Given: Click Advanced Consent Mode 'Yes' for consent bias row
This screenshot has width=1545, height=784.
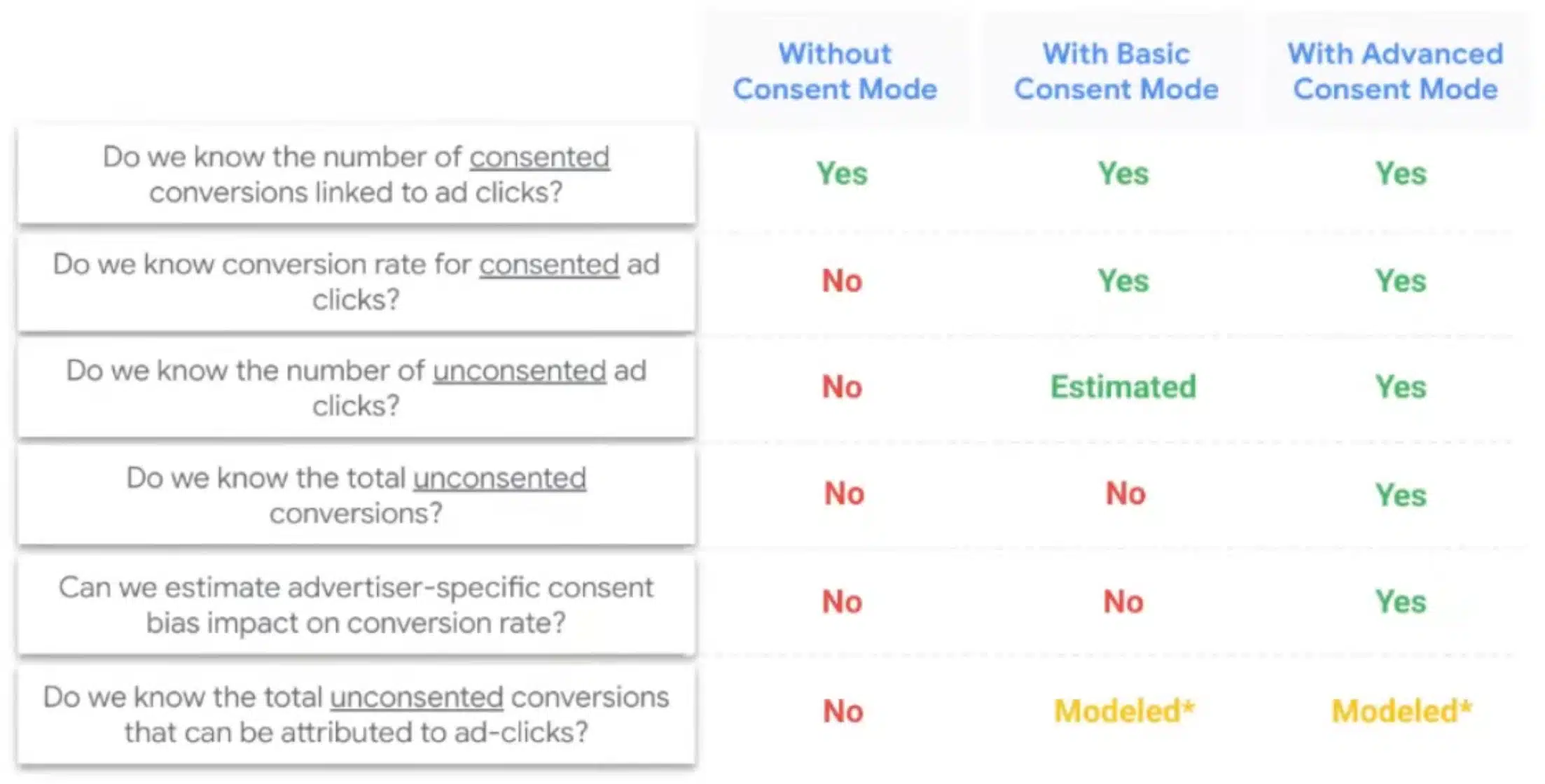Looking at the screenshot, I should (1401, 602).
